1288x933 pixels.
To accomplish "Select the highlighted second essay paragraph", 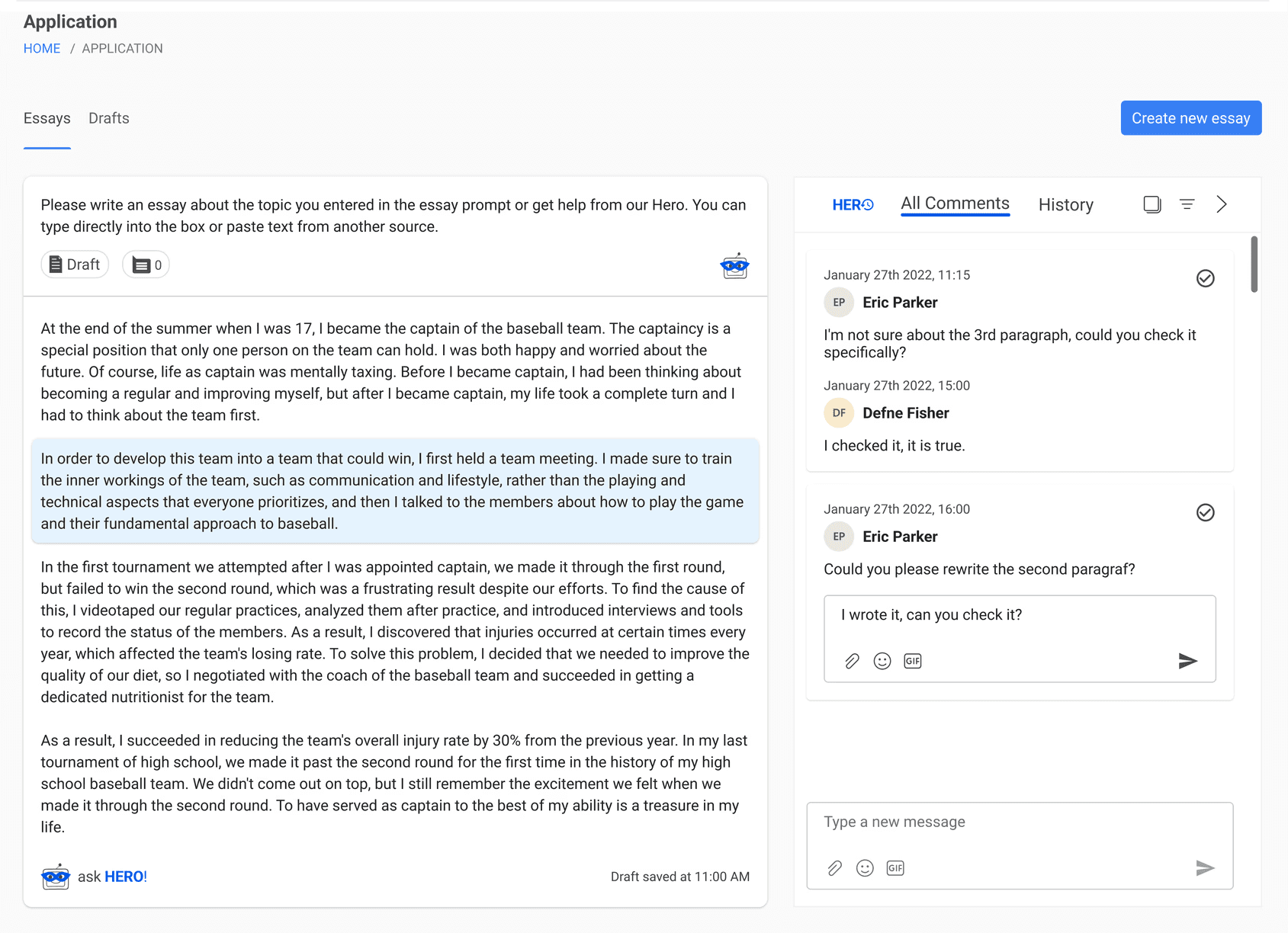I will pos(395,491).
